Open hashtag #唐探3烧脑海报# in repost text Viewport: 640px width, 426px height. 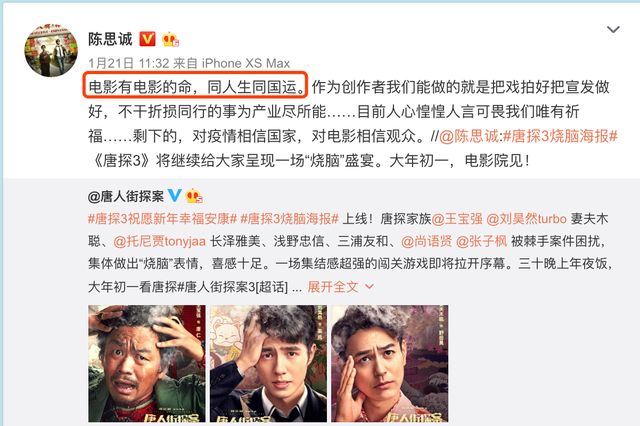click(x=560, y=136)
